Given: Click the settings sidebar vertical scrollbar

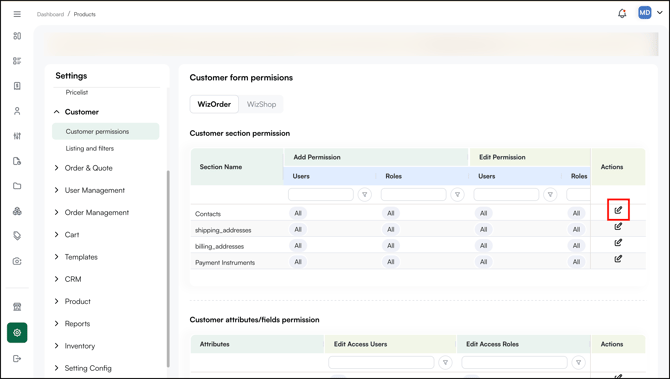Looking at the screenshot, I should tap(168, 268).
